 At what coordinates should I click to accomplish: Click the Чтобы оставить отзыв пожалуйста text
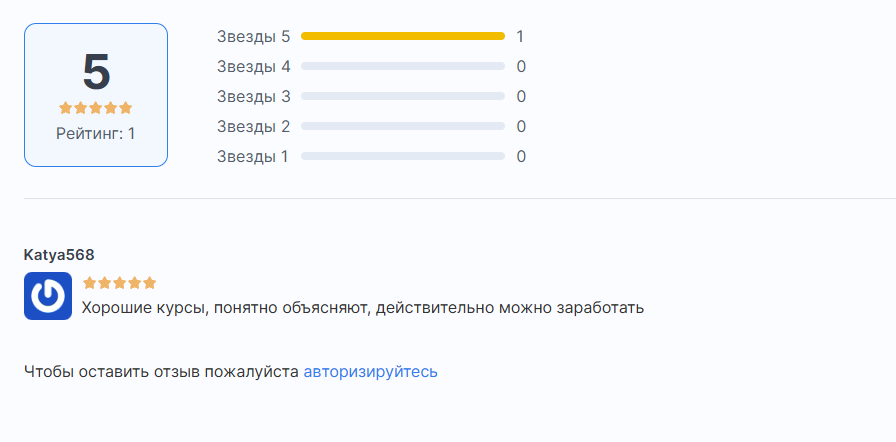pos(161,372)
